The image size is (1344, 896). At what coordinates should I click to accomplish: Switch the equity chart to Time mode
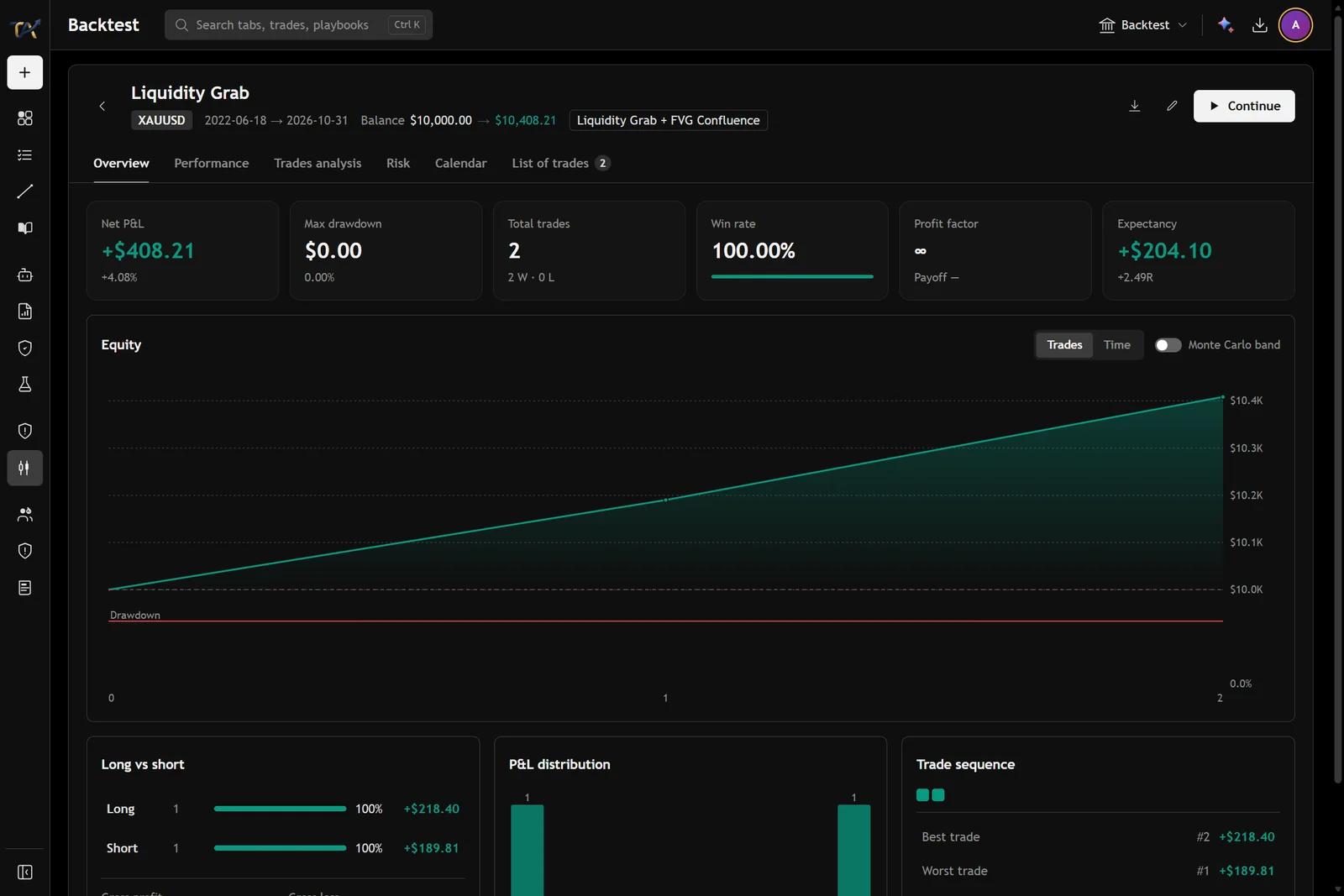tap(1116, 345)
